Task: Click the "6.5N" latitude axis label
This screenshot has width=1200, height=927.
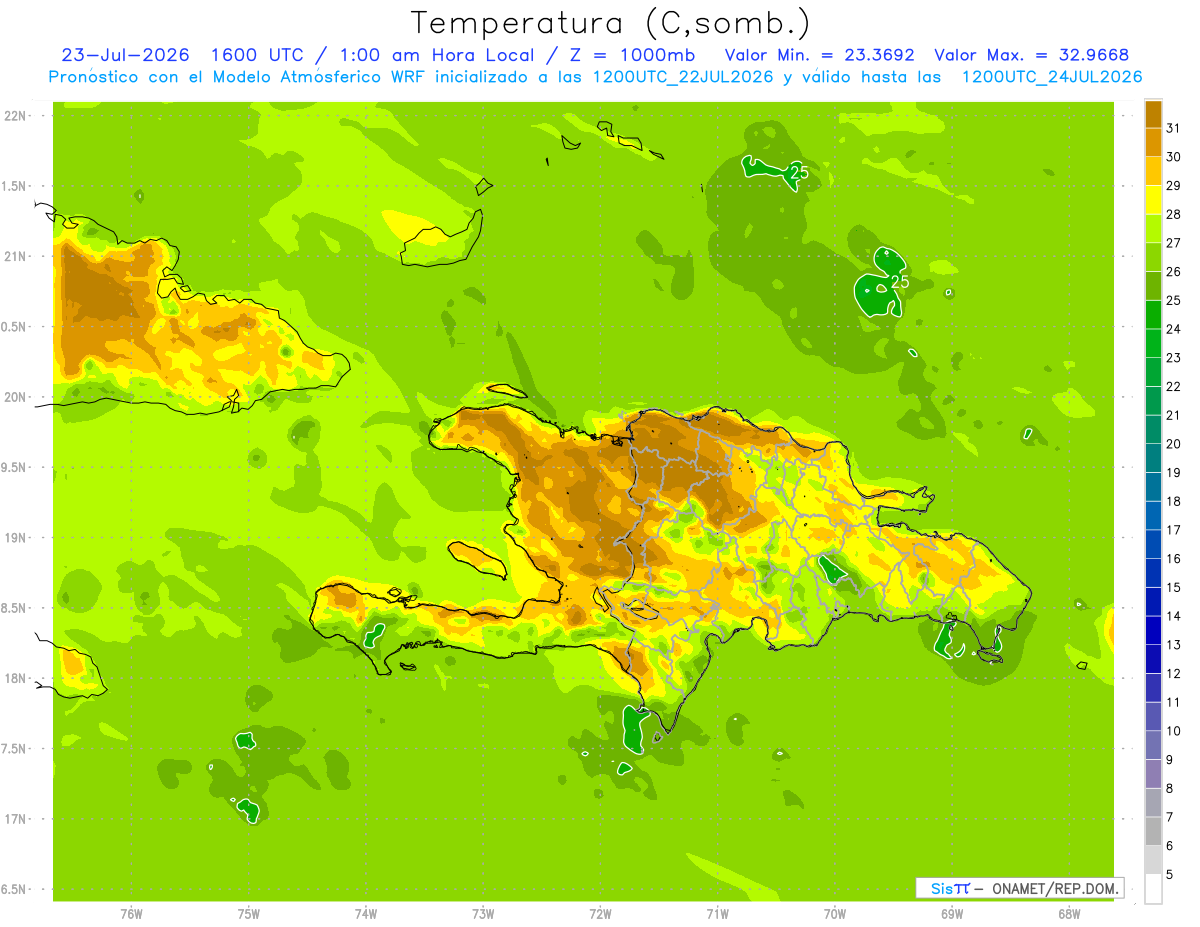Action: click(x=15, y=890)
